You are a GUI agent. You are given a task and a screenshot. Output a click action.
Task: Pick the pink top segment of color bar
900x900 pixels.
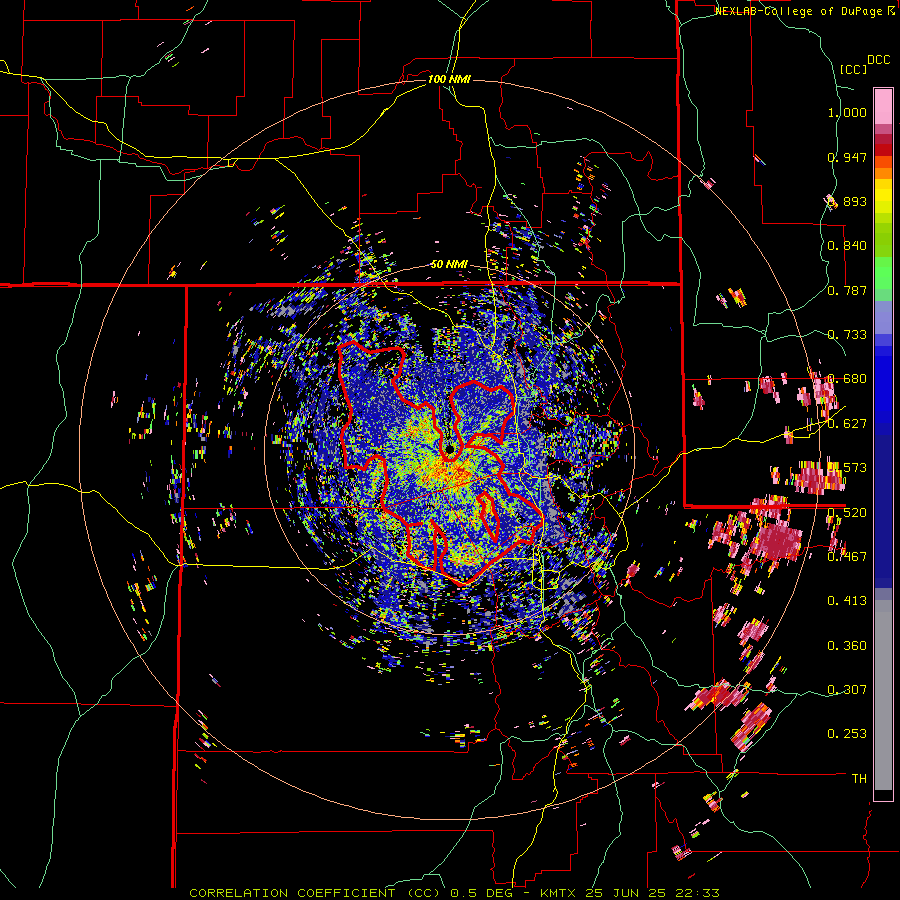point(883,106)
